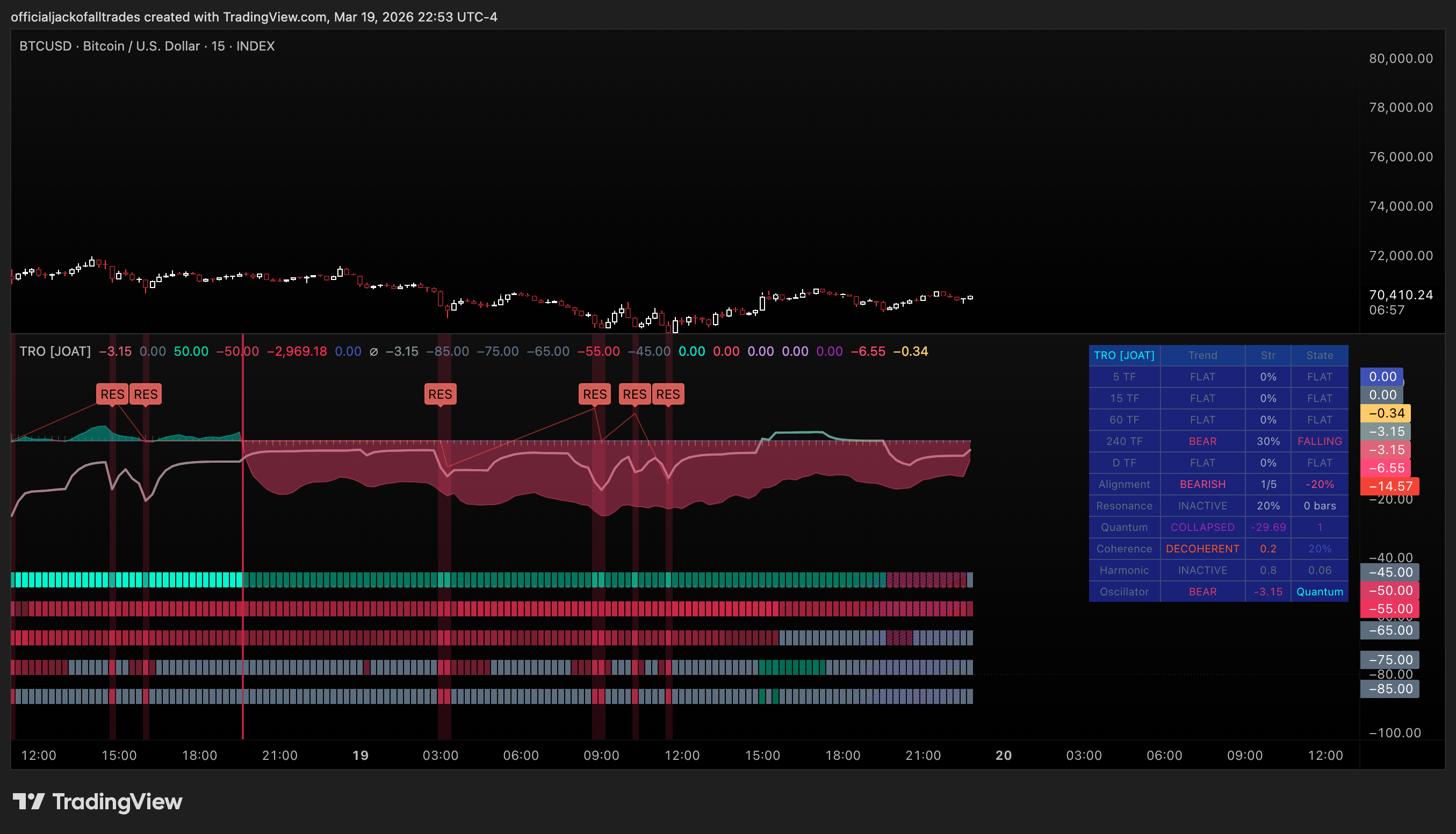
Task: Click the Alignment row label
Action: point(1124,484)
